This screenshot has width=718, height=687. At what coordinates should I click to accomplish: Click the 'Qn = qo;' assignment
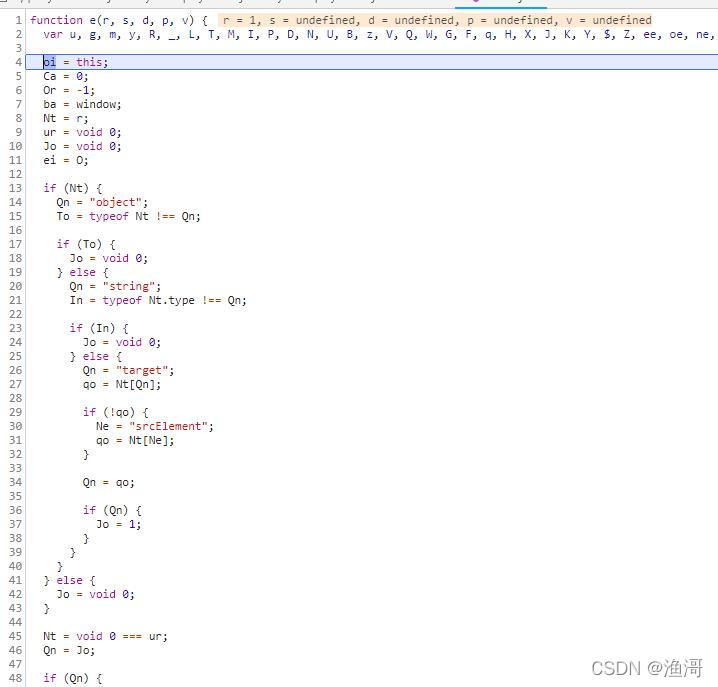tap(108, 482)
